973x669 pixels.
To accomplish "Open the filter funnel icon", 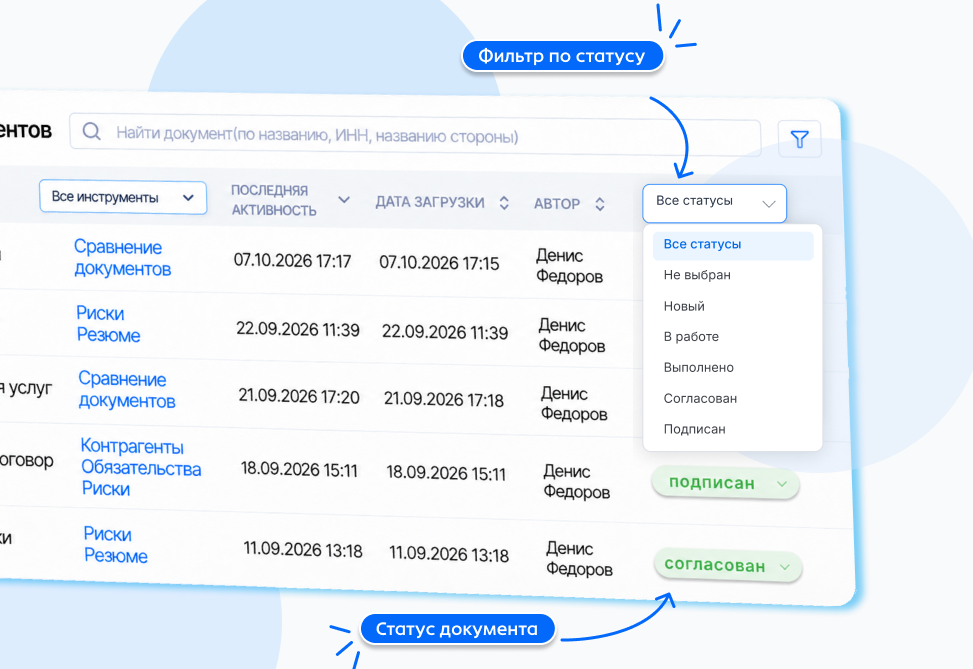I will tap(799, 139).
